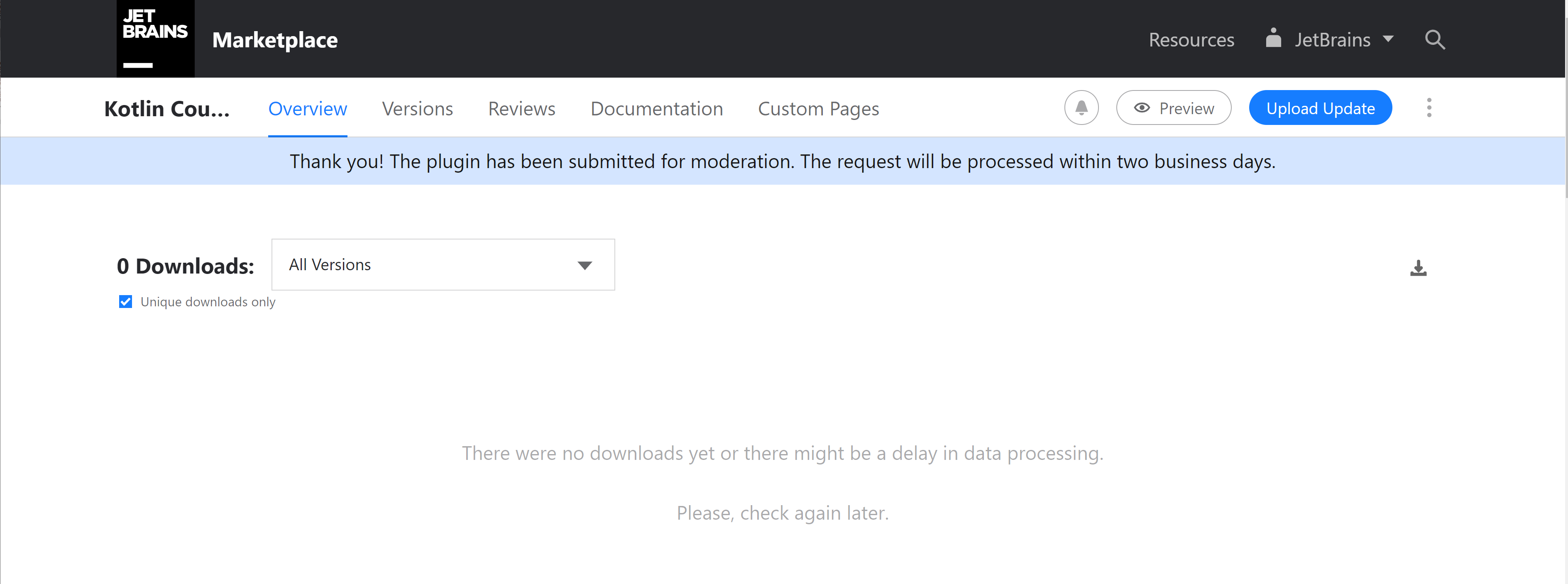The height and width of the screenshot is (584, 1568).
Task: Select the Custom Pages tab
Action: pos(818,109)
